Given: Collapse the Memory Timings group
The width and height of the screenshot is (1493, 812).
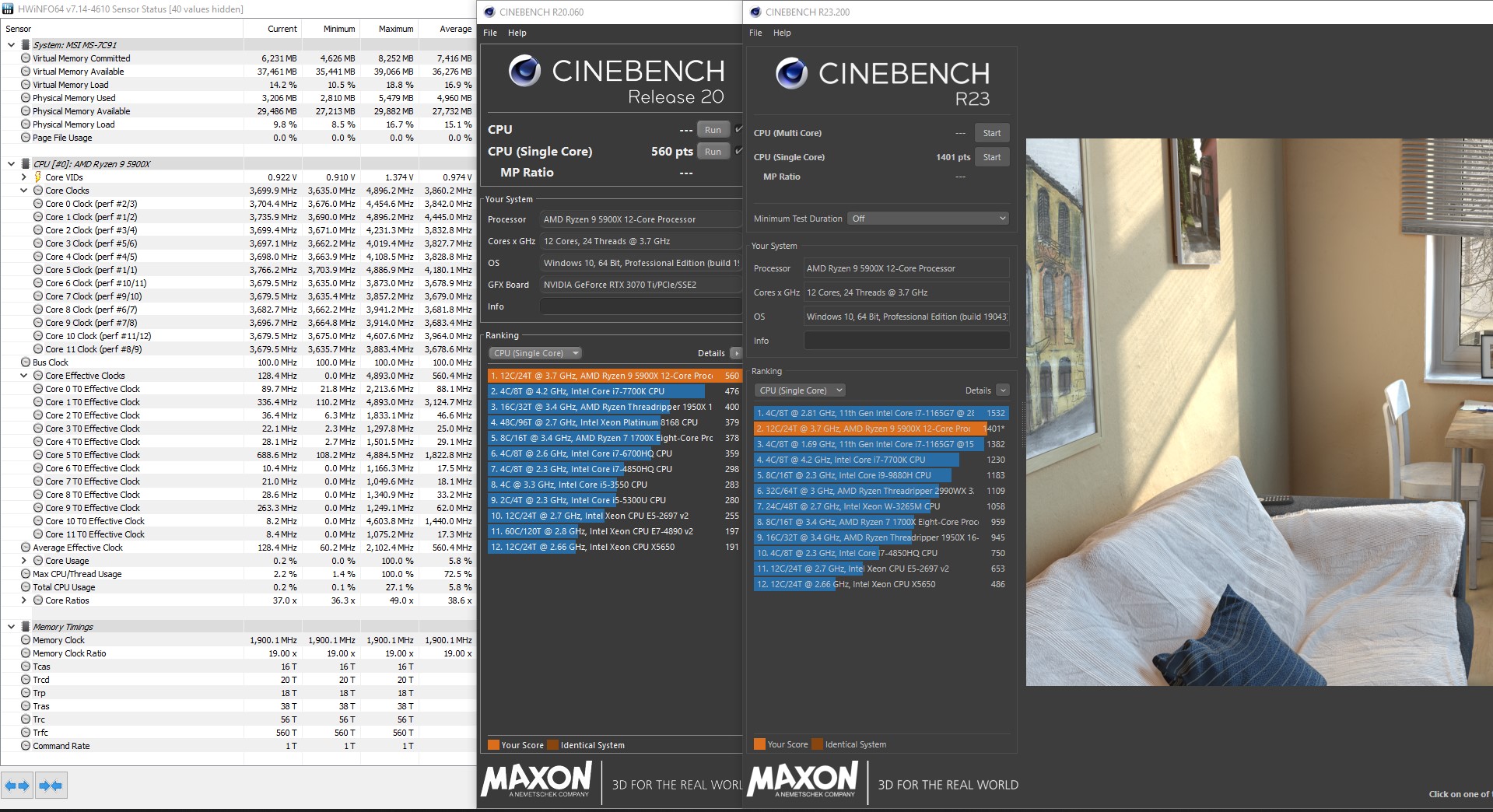Looking at the screenshot, I should 12,627.
